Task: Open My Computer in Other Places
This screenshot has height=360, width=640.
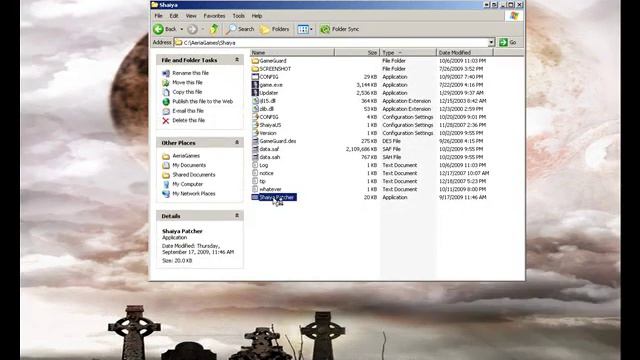Action: [187, 184]
